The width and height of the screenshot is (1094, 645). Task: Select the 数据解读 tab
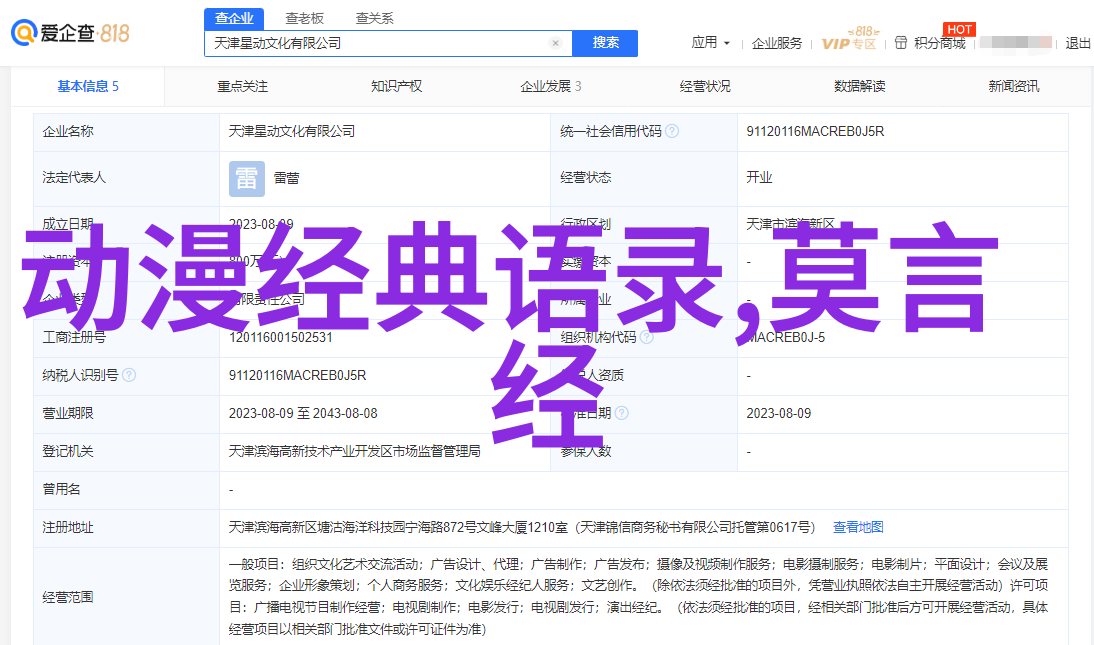coord(860,86)
